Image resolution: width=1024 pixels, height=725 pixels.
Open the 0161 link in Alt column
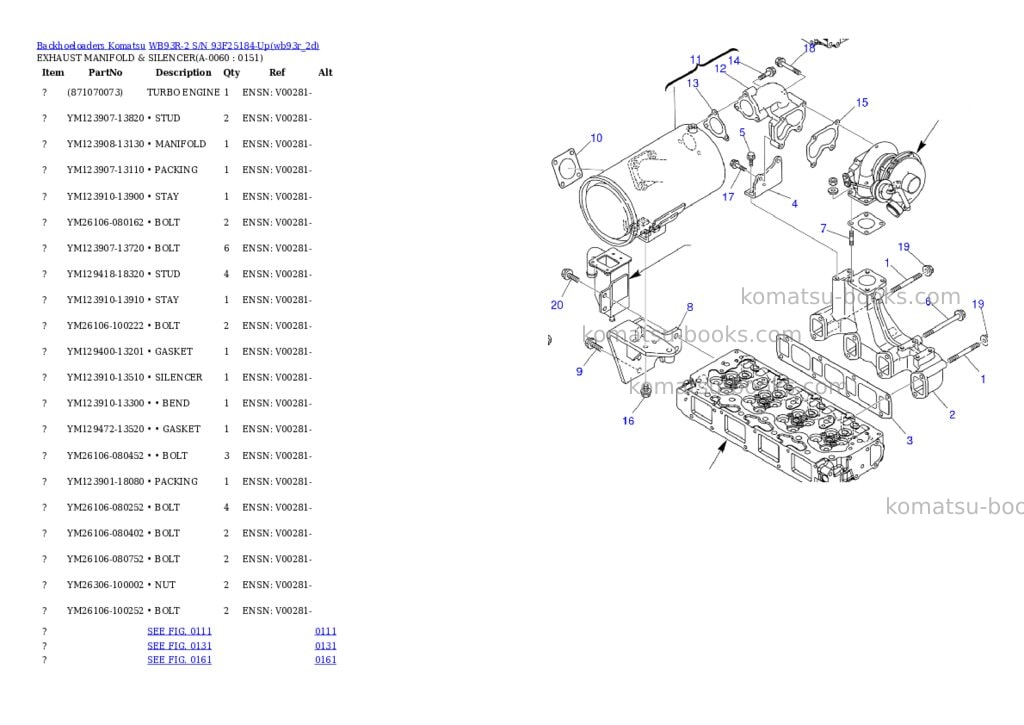click(x=325, y=660)
